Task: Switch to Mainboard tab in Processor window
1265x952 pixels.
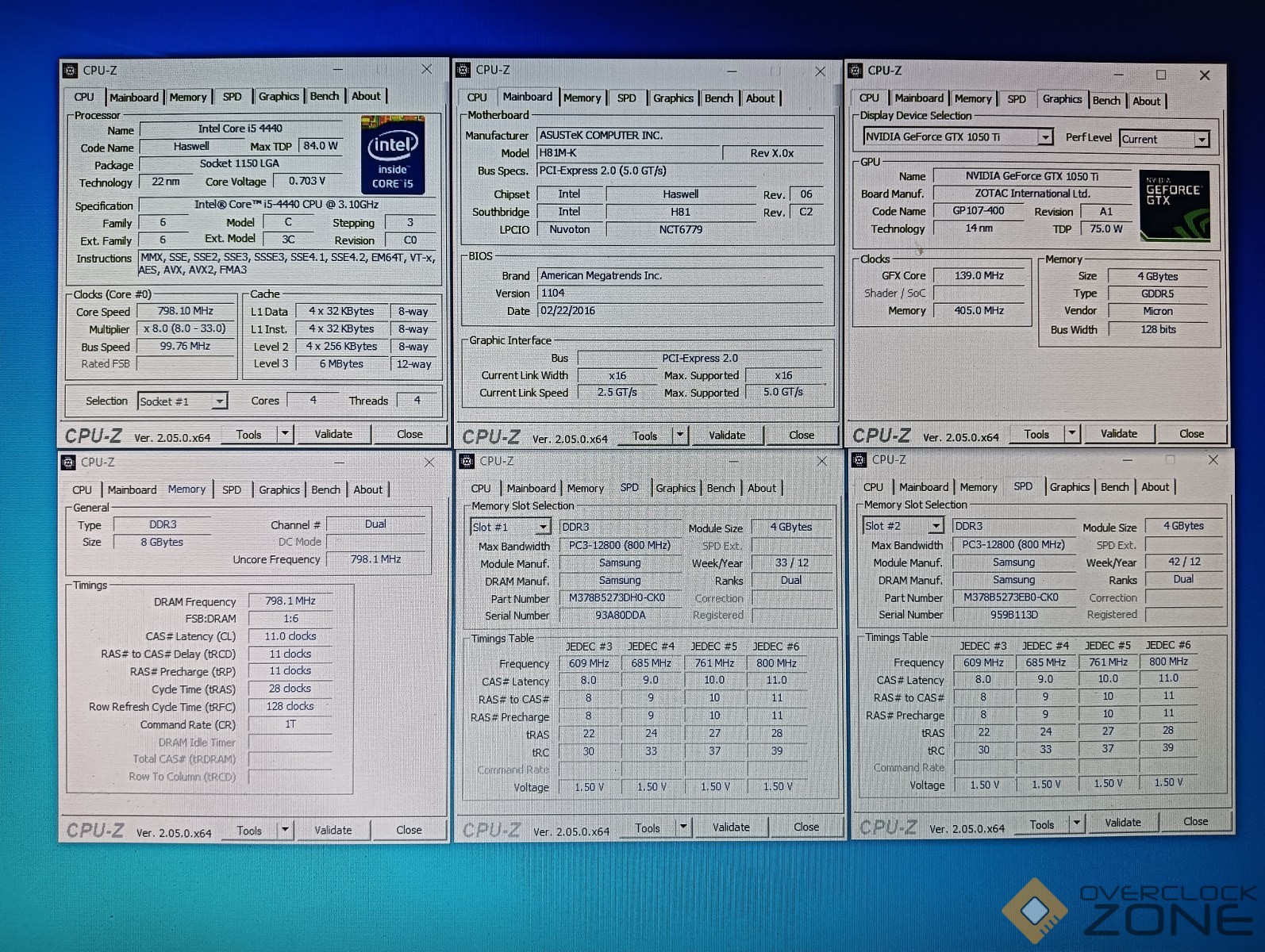Action: [x=134, y=97]
